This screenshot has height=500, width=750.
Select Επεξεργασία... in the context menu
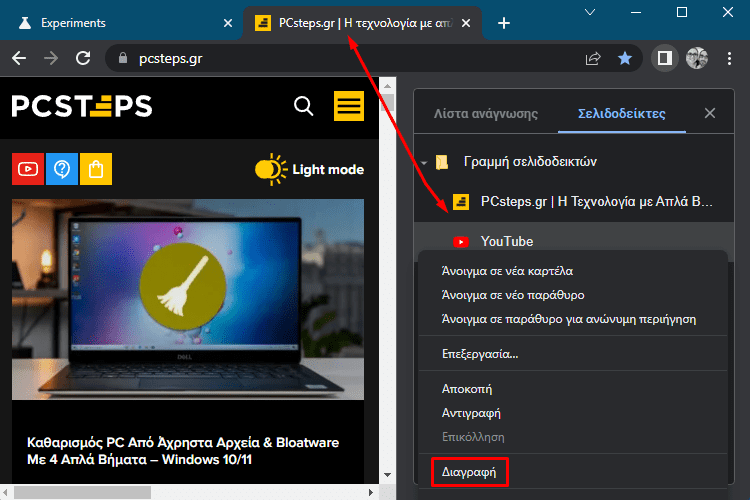pyautogui.click(x=480, y=354)
